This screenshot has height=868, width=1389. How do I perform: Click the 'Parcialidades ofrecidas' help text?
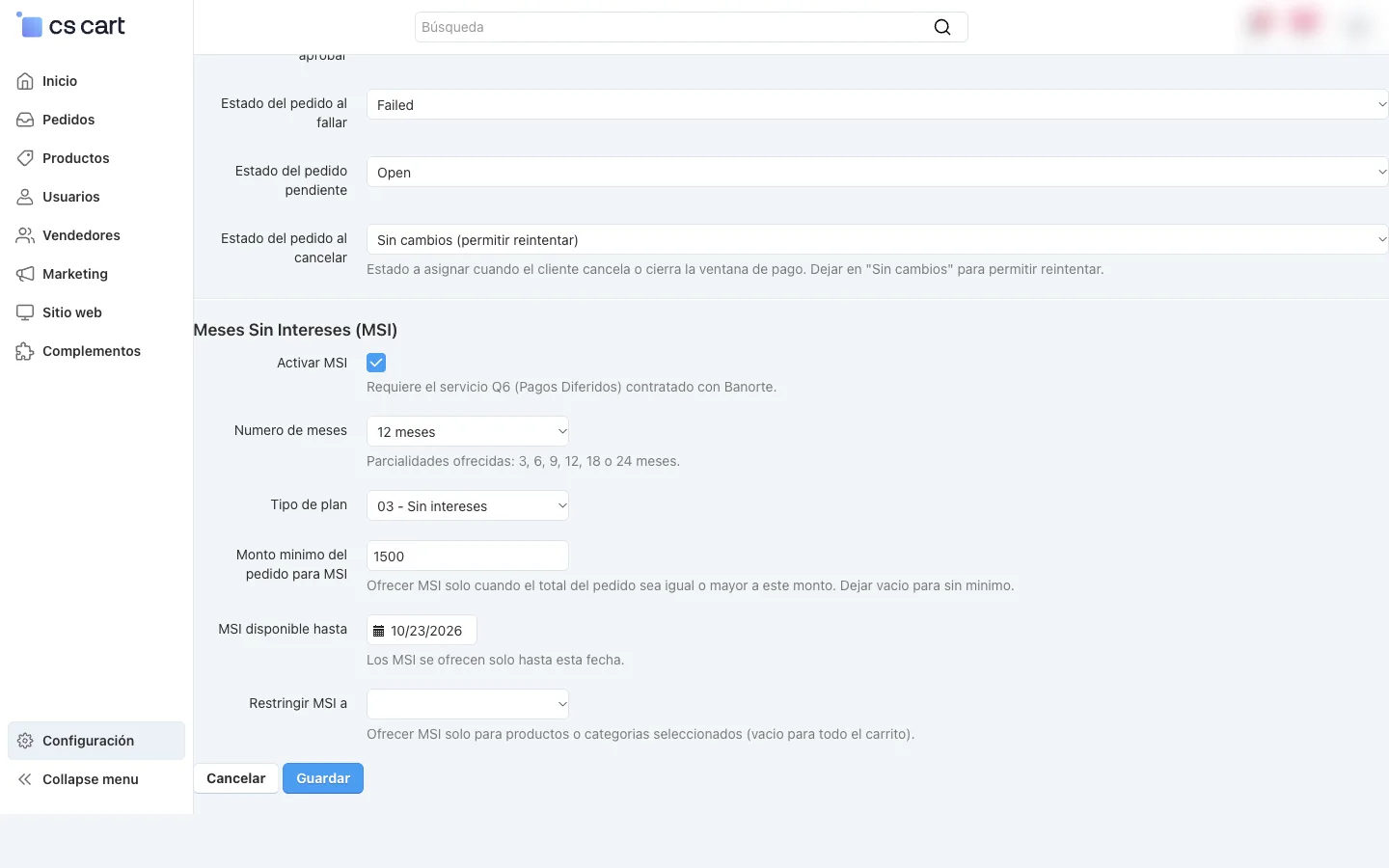coord(523,461)
